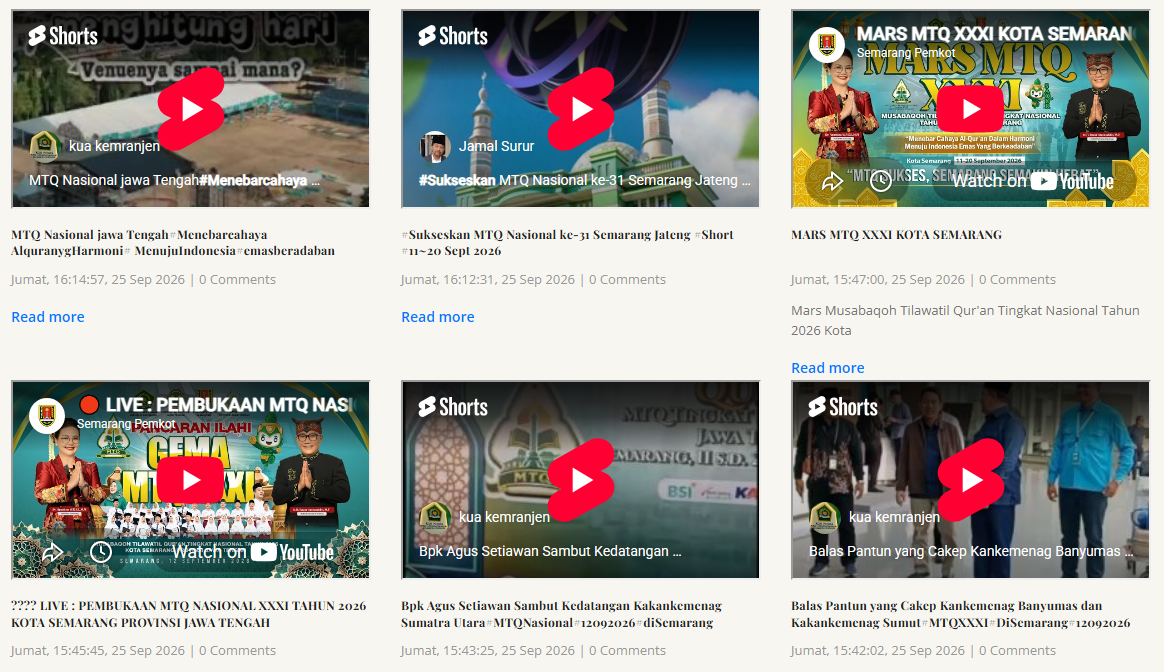Open kua kemranjen avatar on Balas Pantun short
This screenshot has height=672, width=1164.
(824, 517)
